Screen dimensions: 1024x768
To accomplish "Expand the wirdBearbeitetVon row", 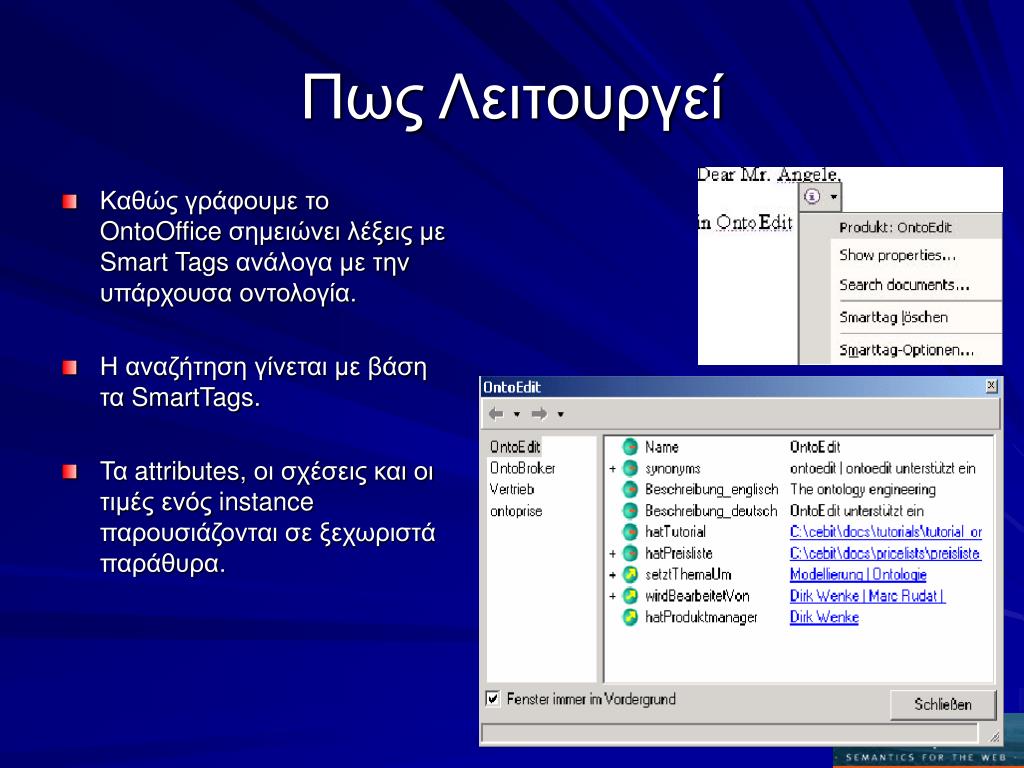I will [613, 596].
